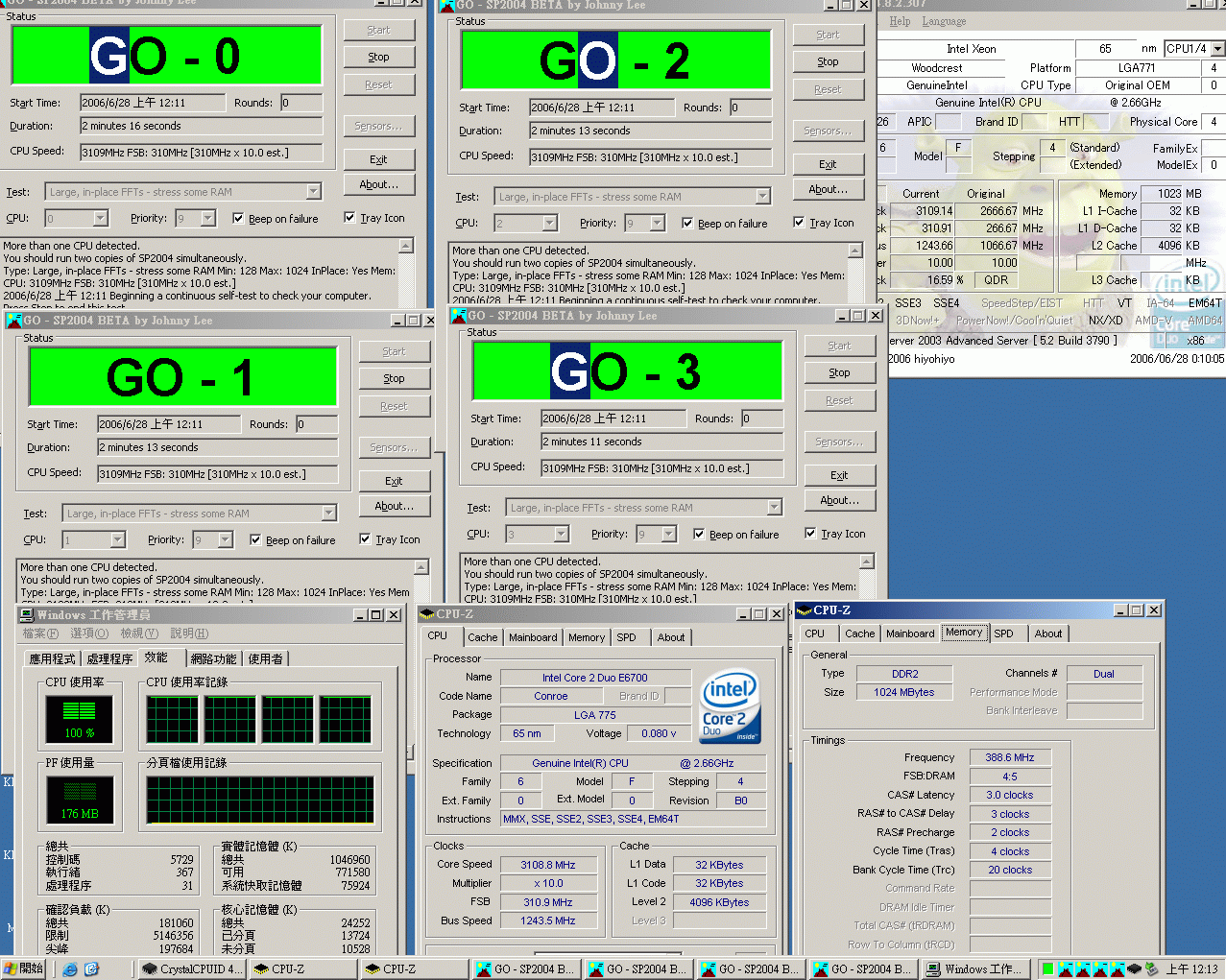The height and width of the screenshot is (980, 1226).
Task: Click the Intel Core 2 Duo logo in CPU-Z
Action: coord(730,705)
